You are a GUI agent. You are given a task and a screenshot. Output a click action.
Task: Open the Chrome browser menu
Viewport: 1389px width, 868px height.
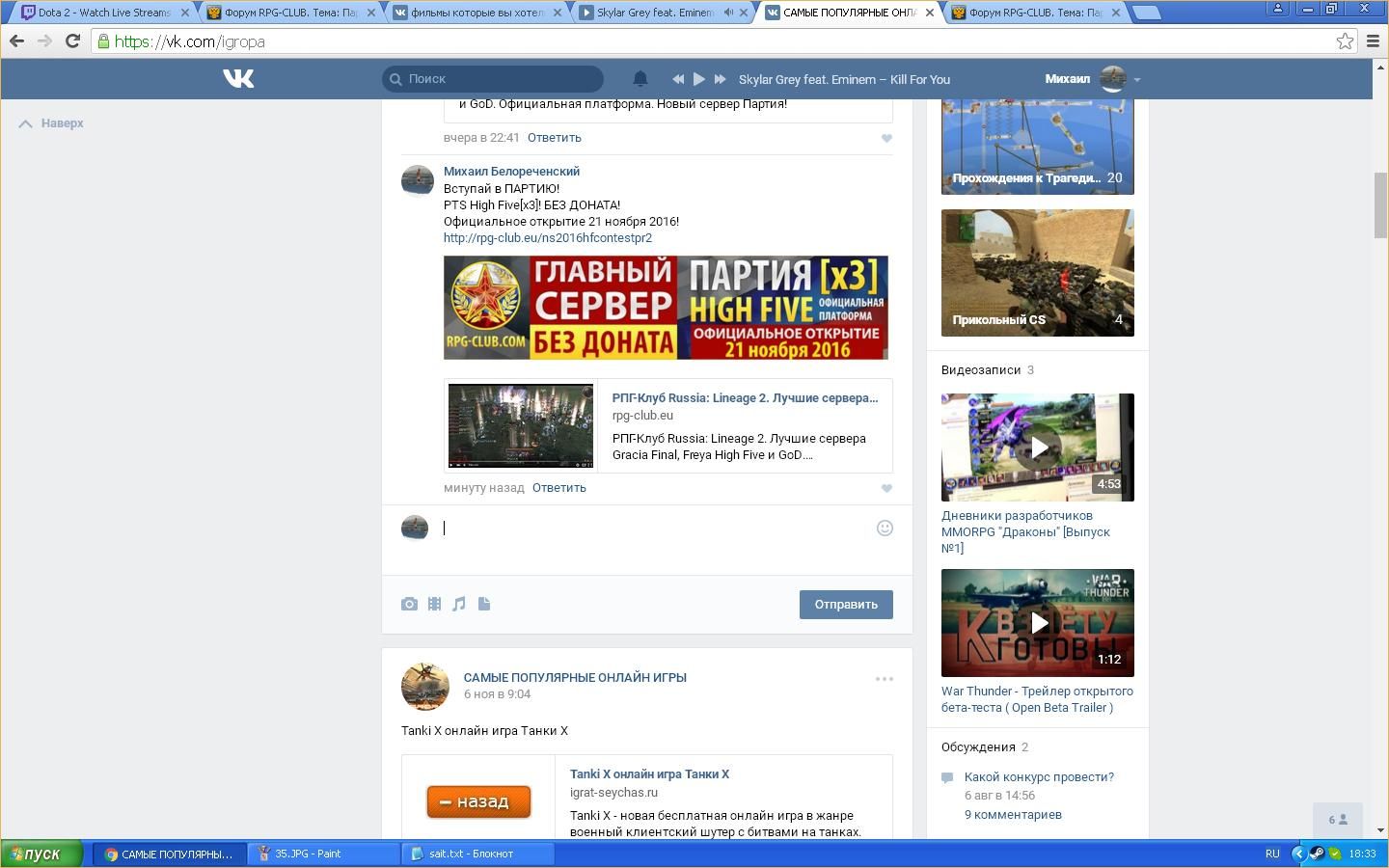(1374, 41)
